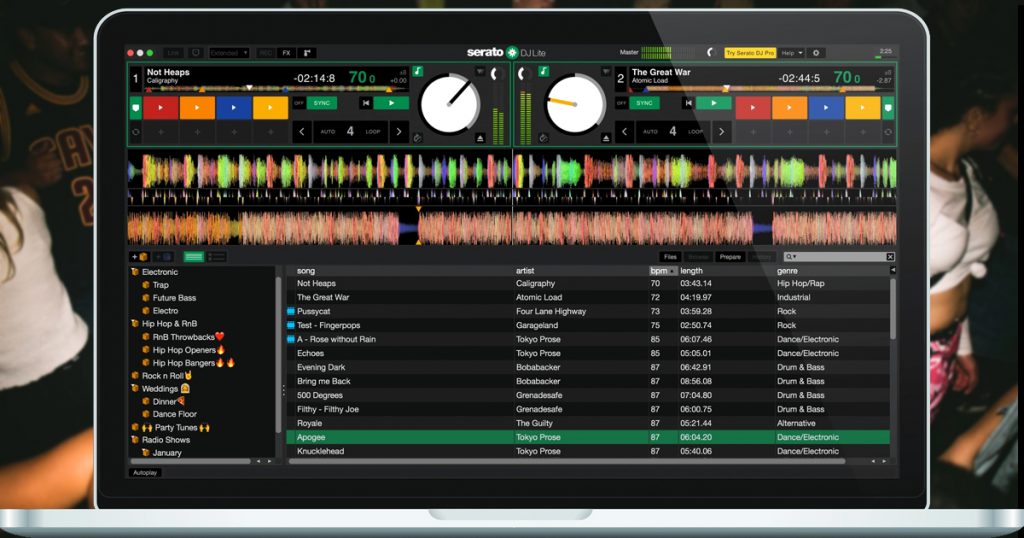Open the Help dropdown menu
The image size is (1024, 538).
[x=792, y=53]
